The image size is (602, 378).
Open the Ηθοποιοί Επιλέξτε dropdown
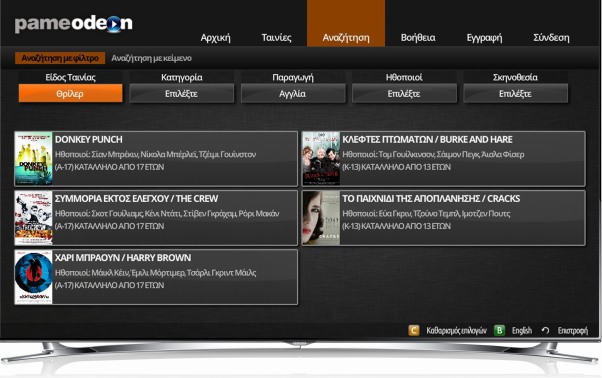point(404,94)
